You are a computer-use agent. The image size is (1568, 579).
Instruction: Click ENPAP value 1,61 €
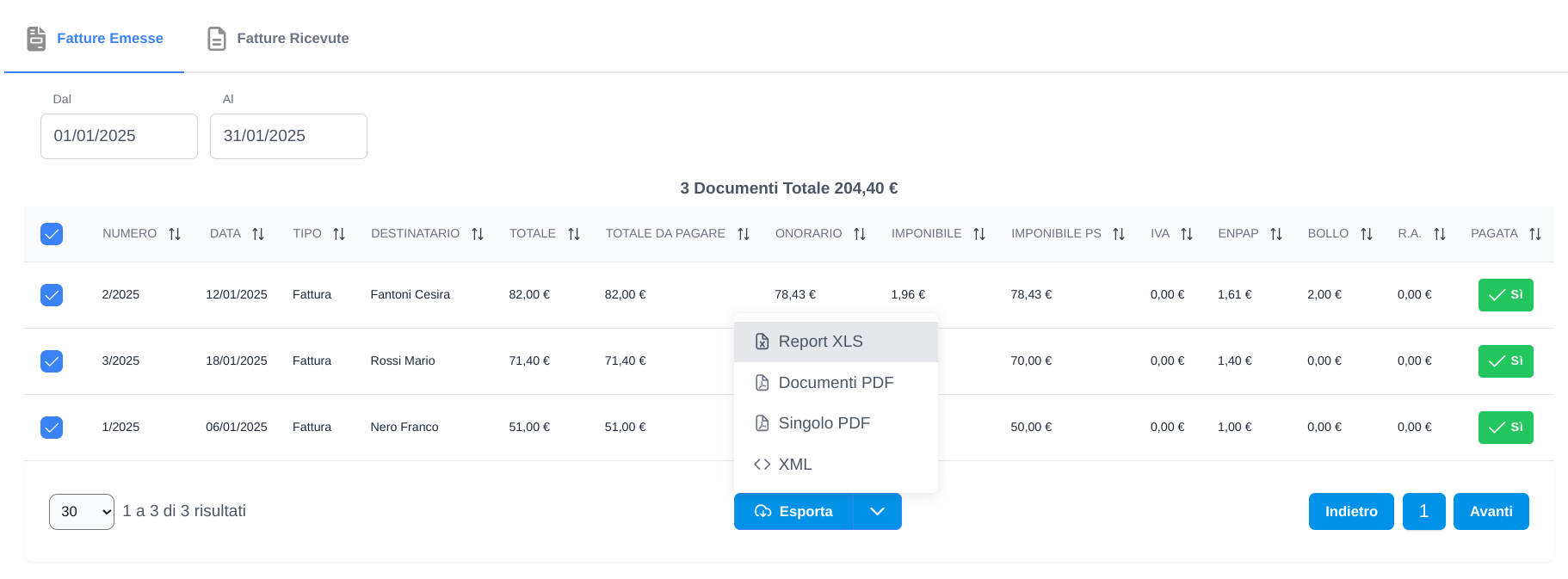tap(1235, 294)
